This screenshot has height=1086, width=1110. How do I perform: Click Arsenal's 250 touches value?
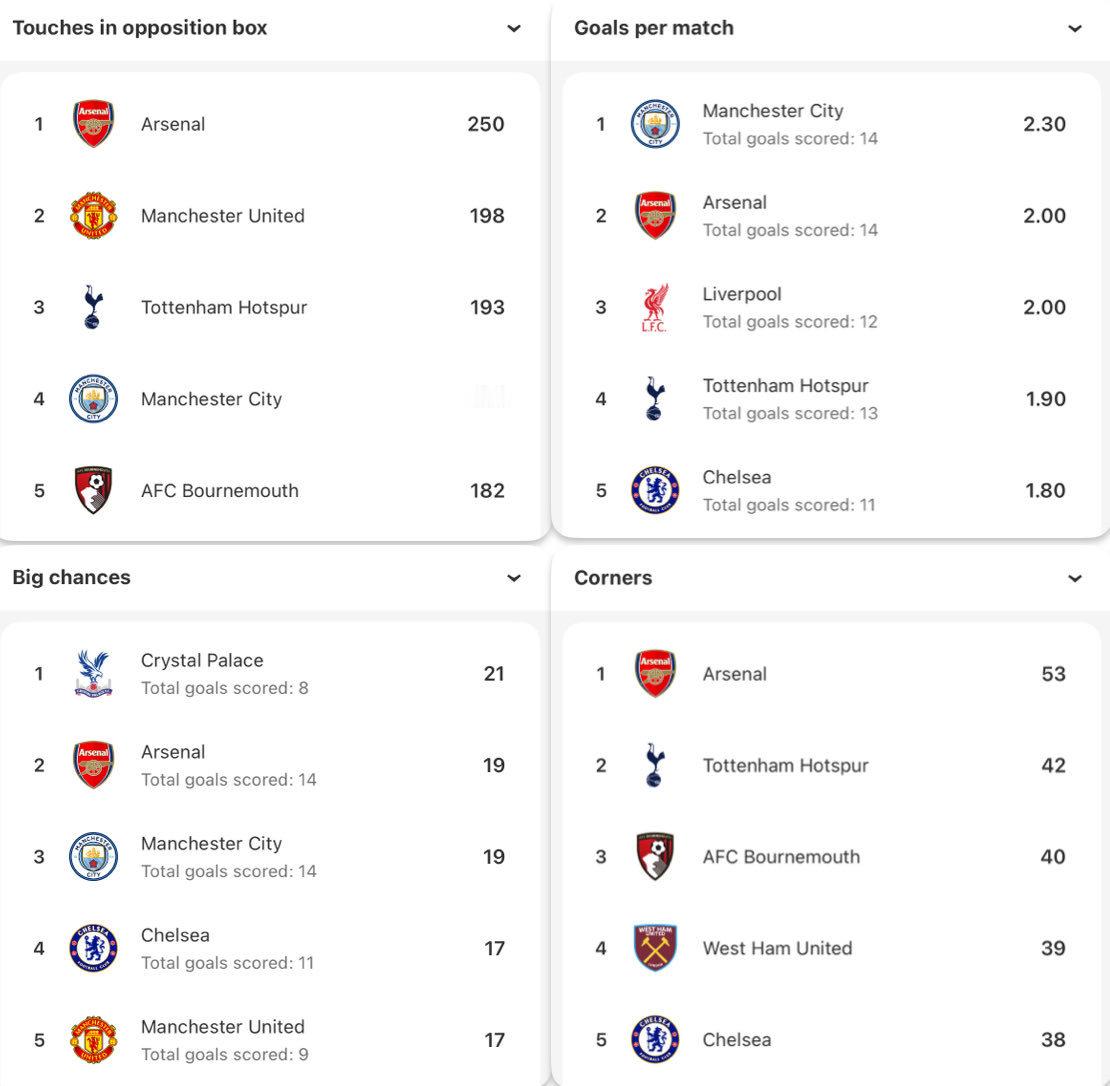point(486,124)
